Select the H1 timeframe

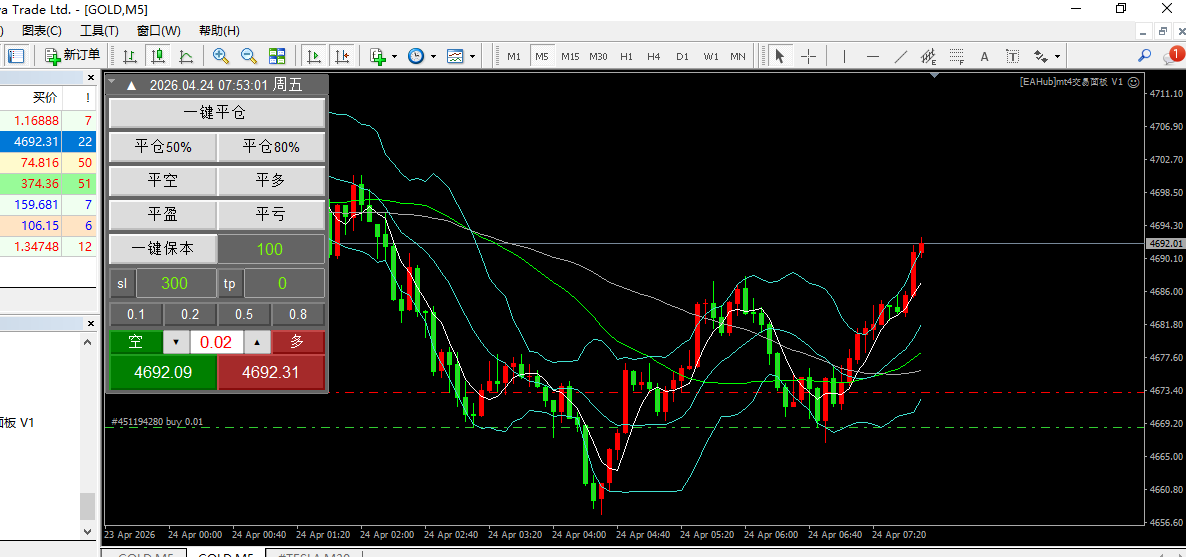(x=626, y=56)
